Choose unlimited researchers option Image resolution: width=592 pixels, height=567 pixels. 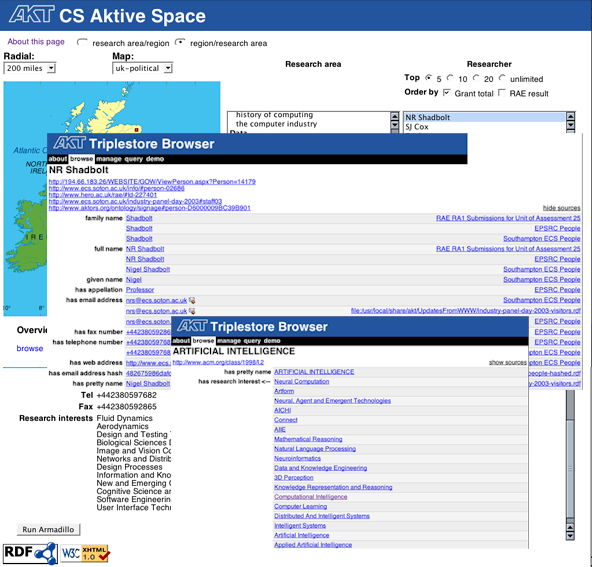(x=502, y=78)
